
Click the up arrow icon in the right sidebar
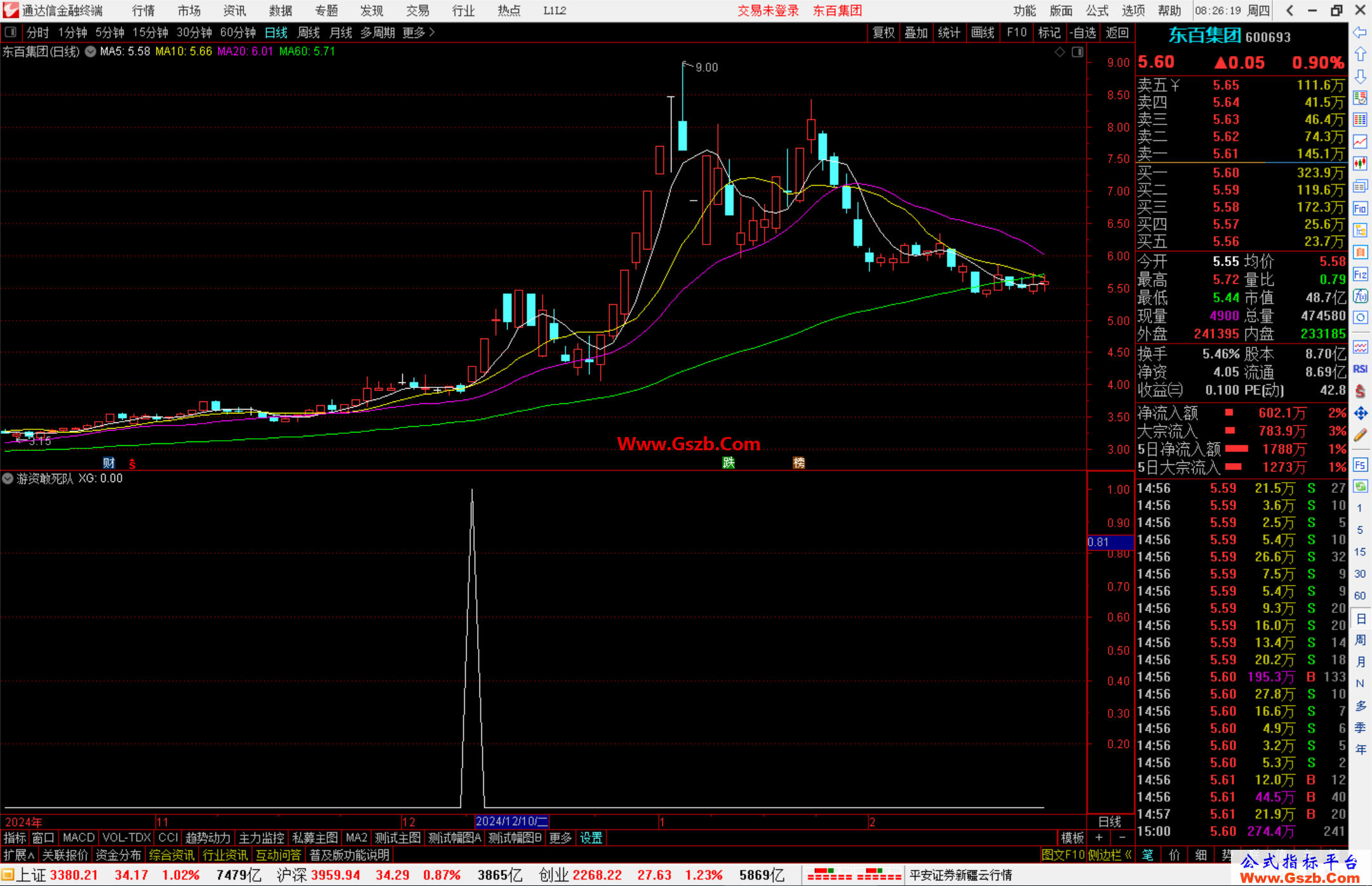1360,55
